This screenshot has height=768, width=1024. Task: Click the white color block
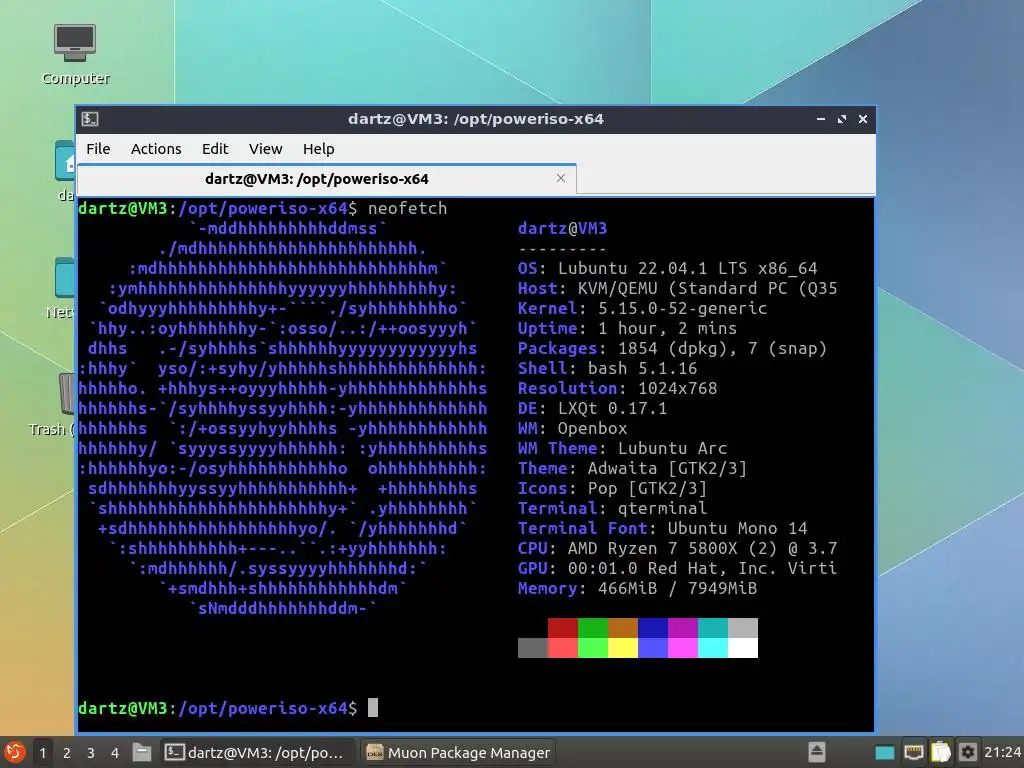[x=743, y=648]
